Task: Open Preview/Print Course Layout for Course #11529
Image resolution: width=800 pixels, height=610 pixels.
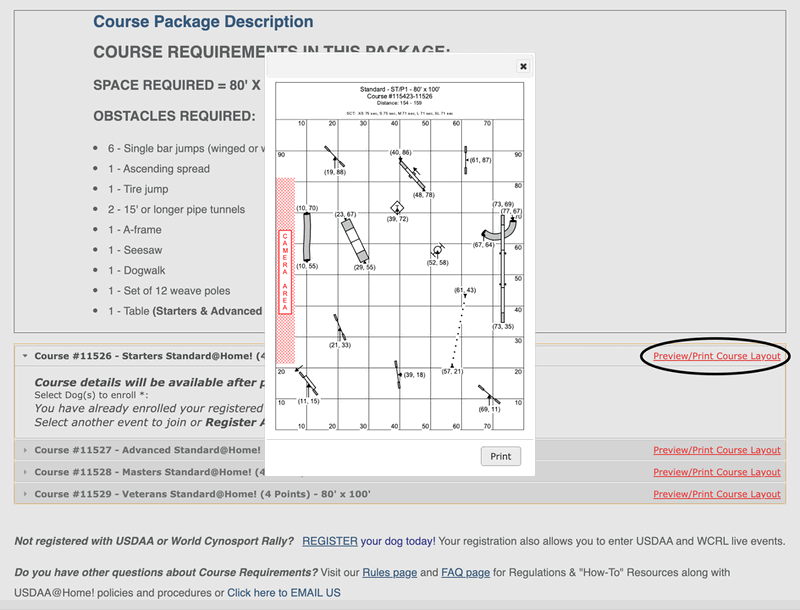Action: [x=716, y=494]
